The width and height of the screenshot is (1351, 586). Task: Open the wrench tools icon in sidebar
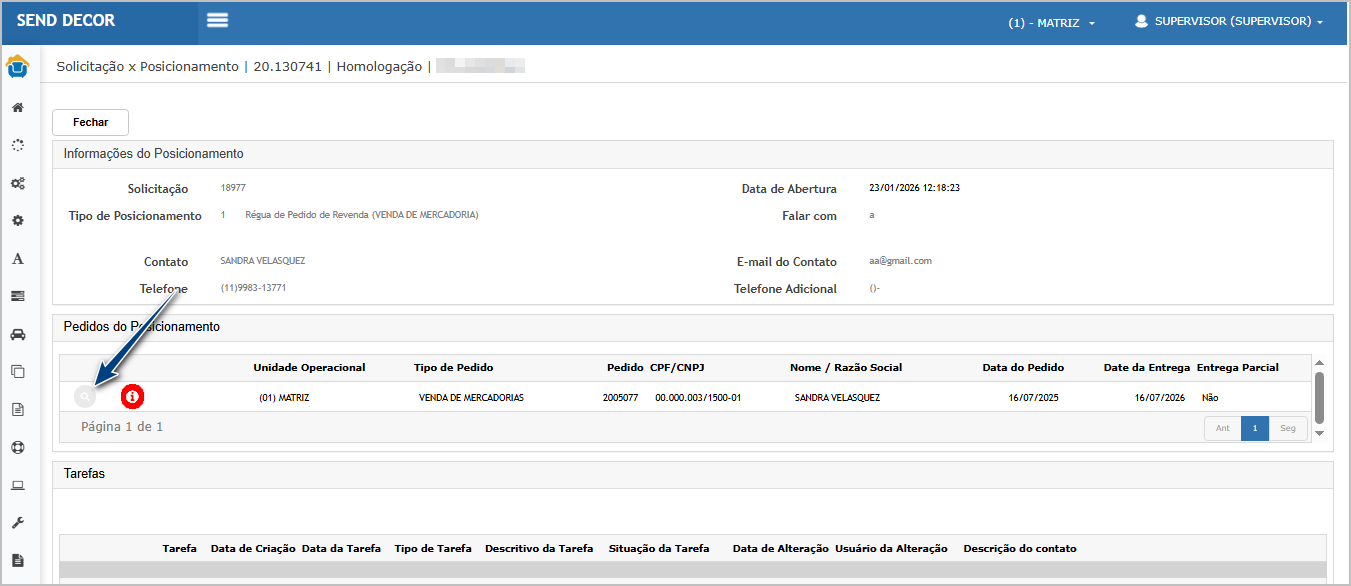point(18,523)
